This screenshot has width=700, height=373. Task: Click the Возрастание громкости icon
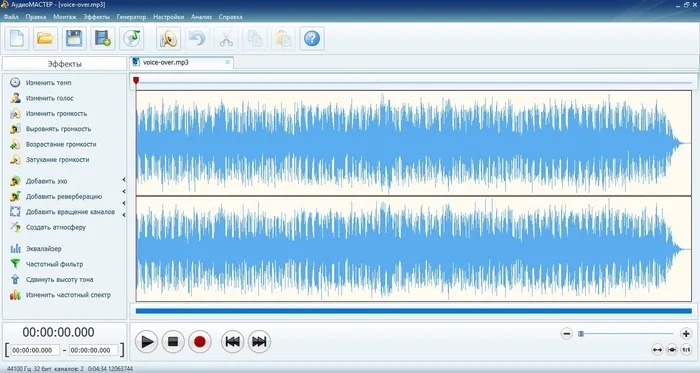click(x=15, y=144)
